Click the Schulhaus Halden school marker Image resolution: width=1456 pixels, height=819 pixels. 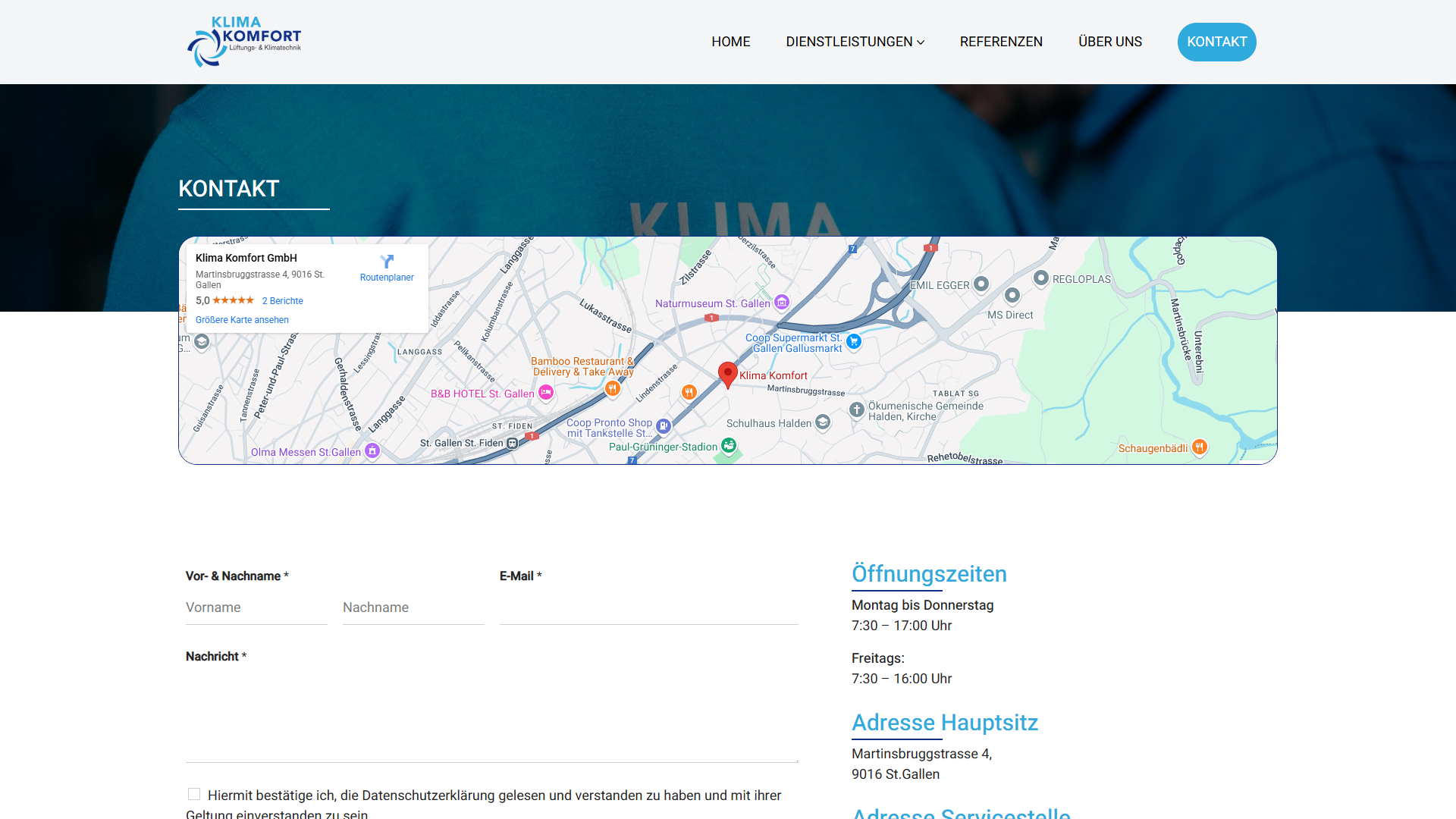(823, 422)
